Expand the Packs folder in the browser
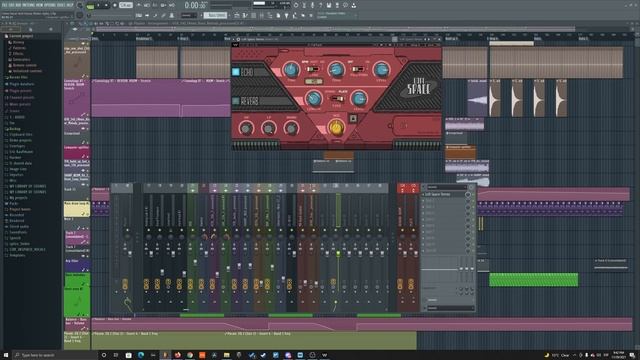 pyautogui.click(x=14, y=203)
